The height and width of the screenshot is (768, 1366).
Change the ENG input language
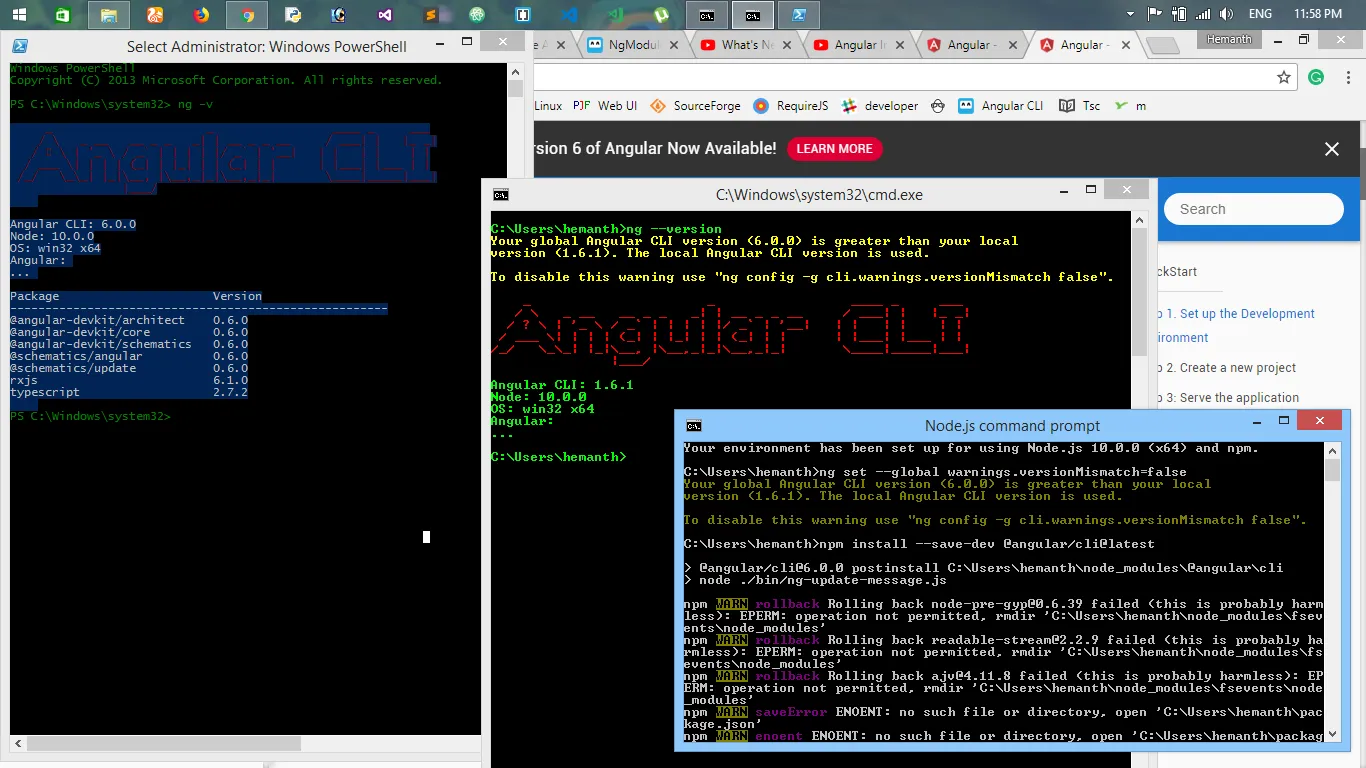click(x=1261, y=14)
